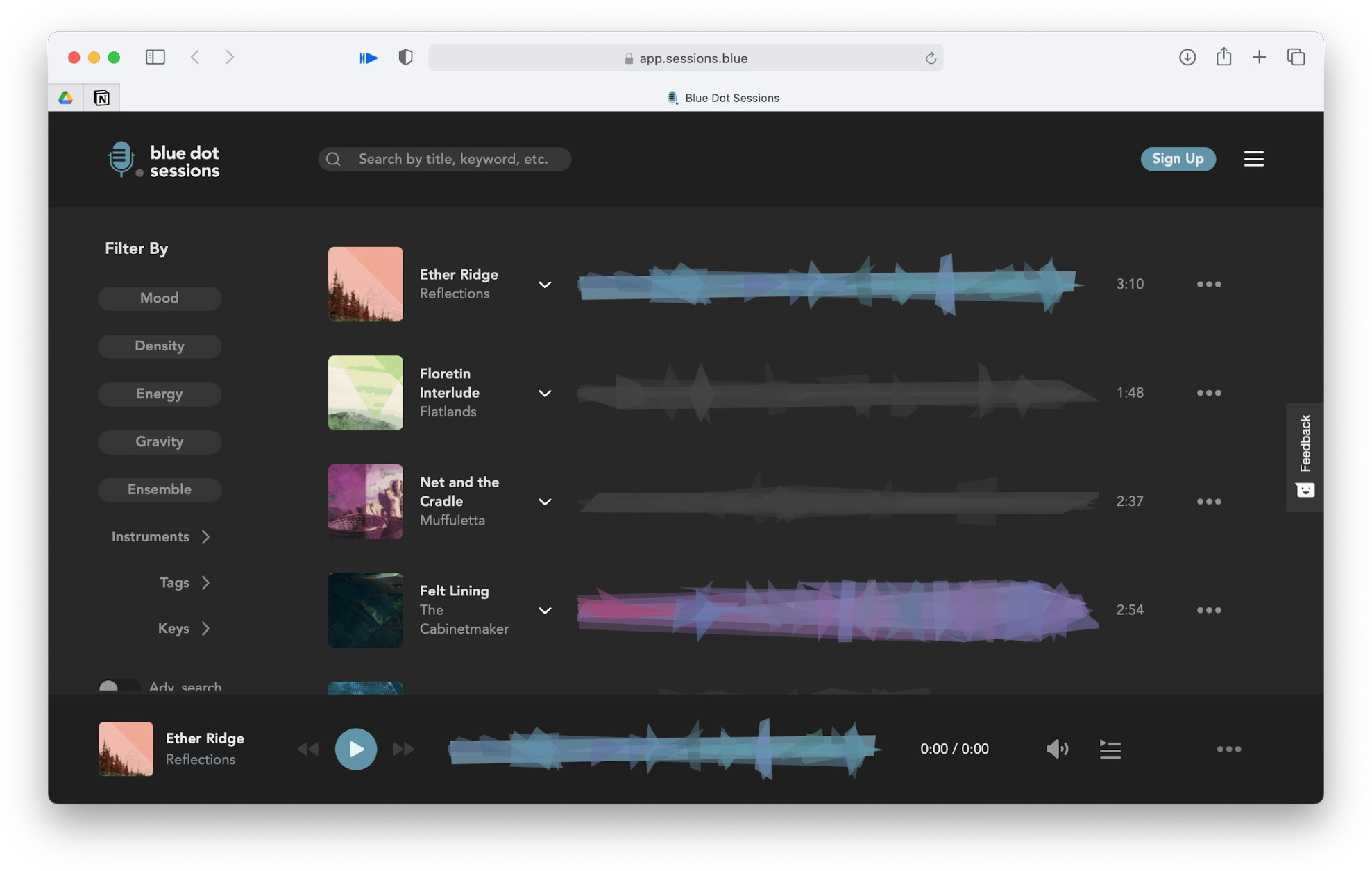Seek within Felt Lining purple waveform

click(x=837, y=610)
